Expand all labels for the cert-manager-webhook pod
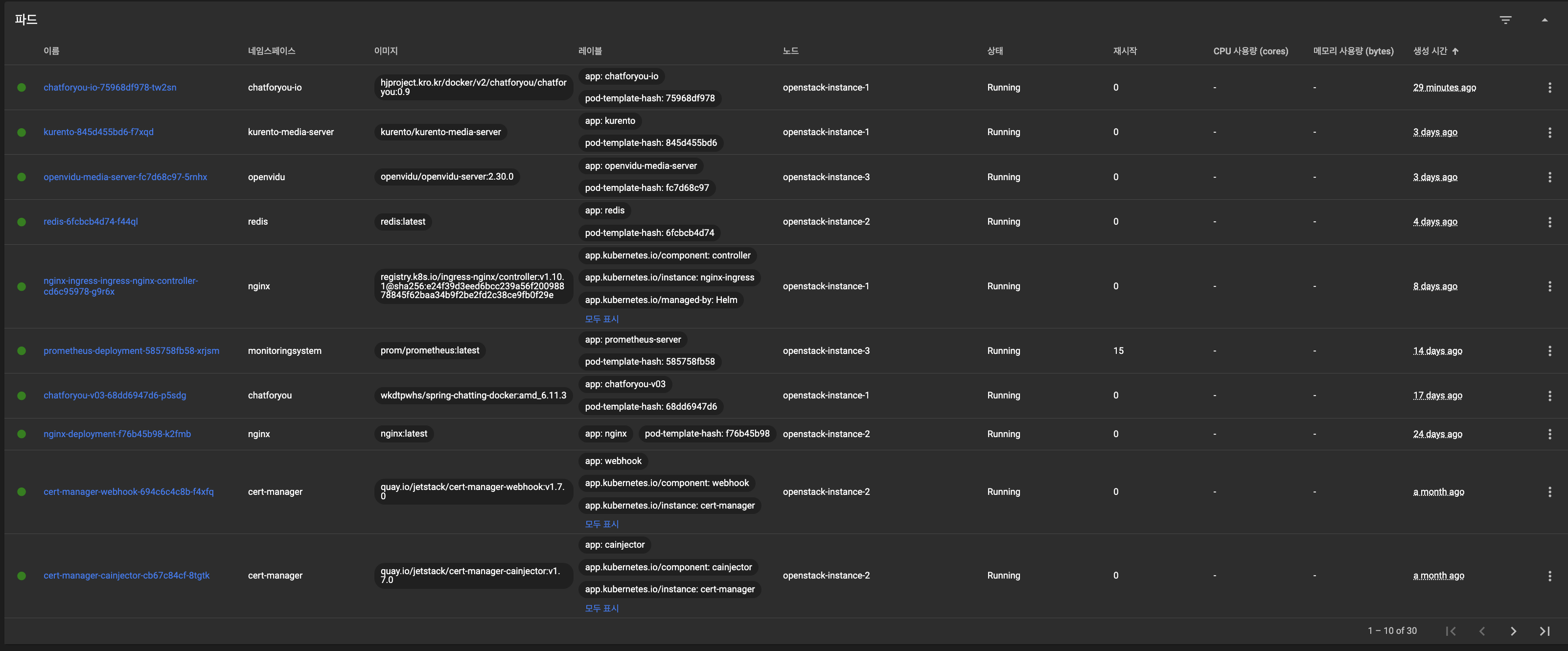Viewport: 1568px width, 651px height. (601, 524)
